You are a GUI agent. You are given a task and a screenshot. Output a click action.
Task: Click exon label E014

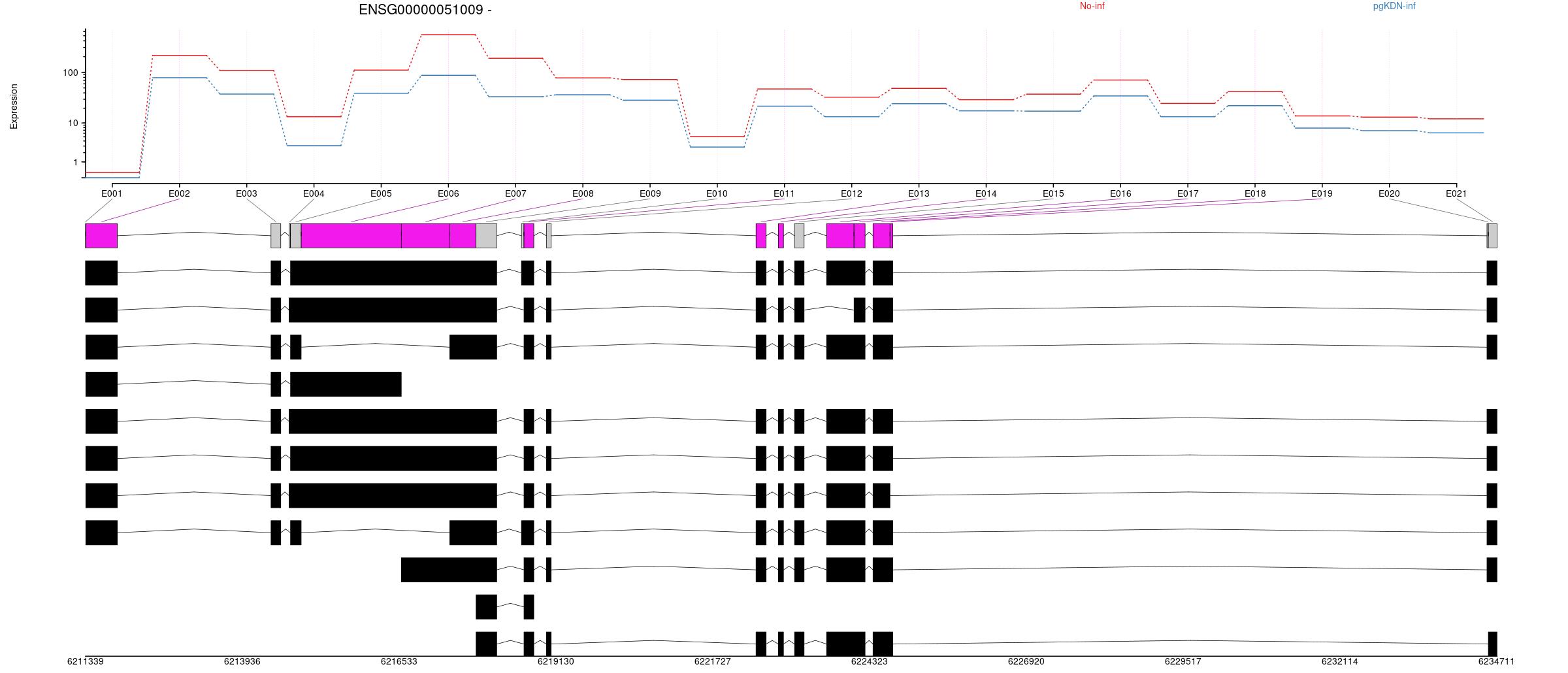click(x=986, y=193)
